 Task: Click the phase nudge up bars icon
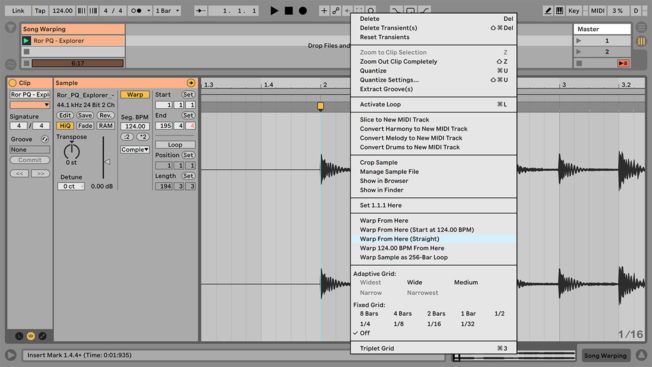94,11
